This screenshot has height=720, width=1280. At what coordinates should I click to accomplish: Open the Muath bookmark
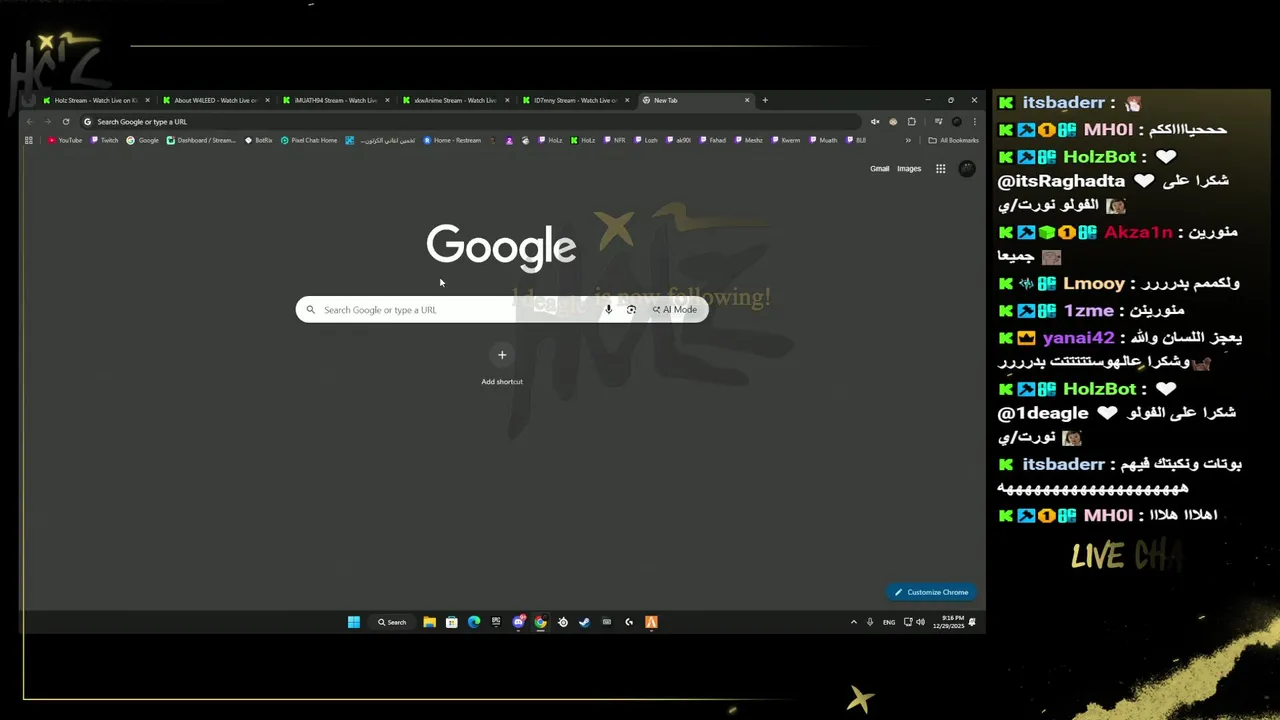point(823,140)
